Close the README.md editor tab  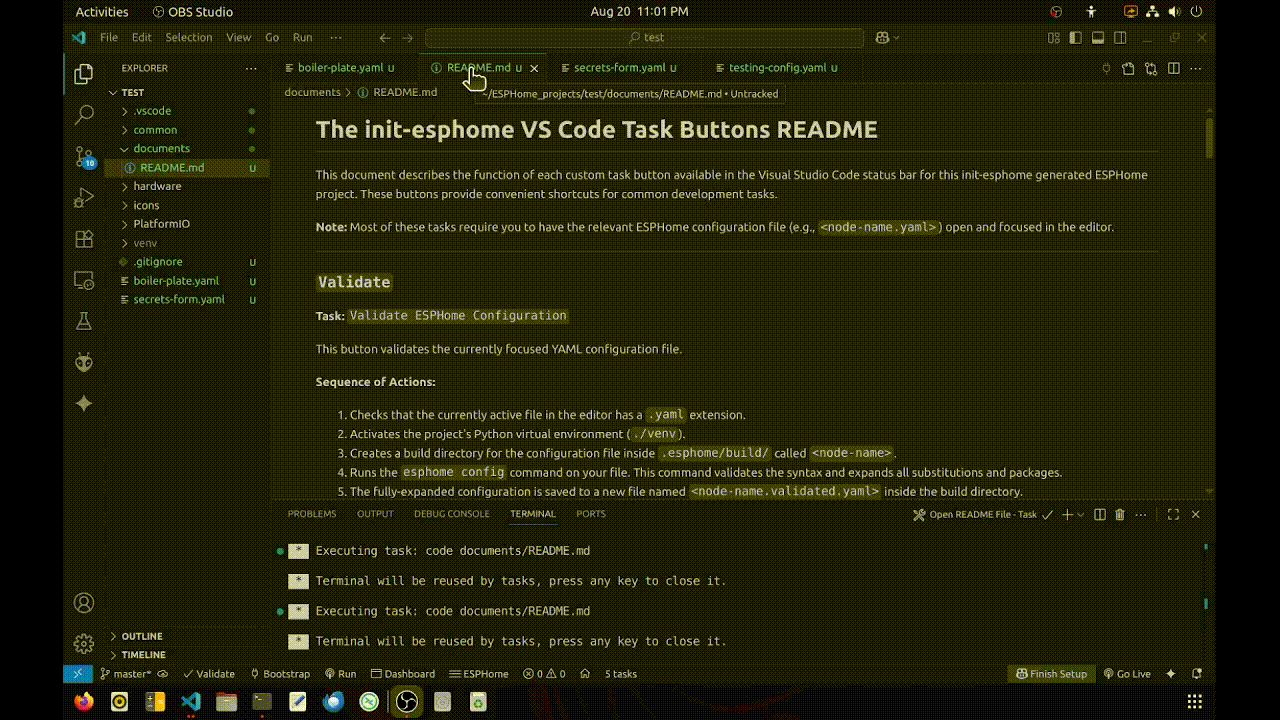[x=534, y=68]
